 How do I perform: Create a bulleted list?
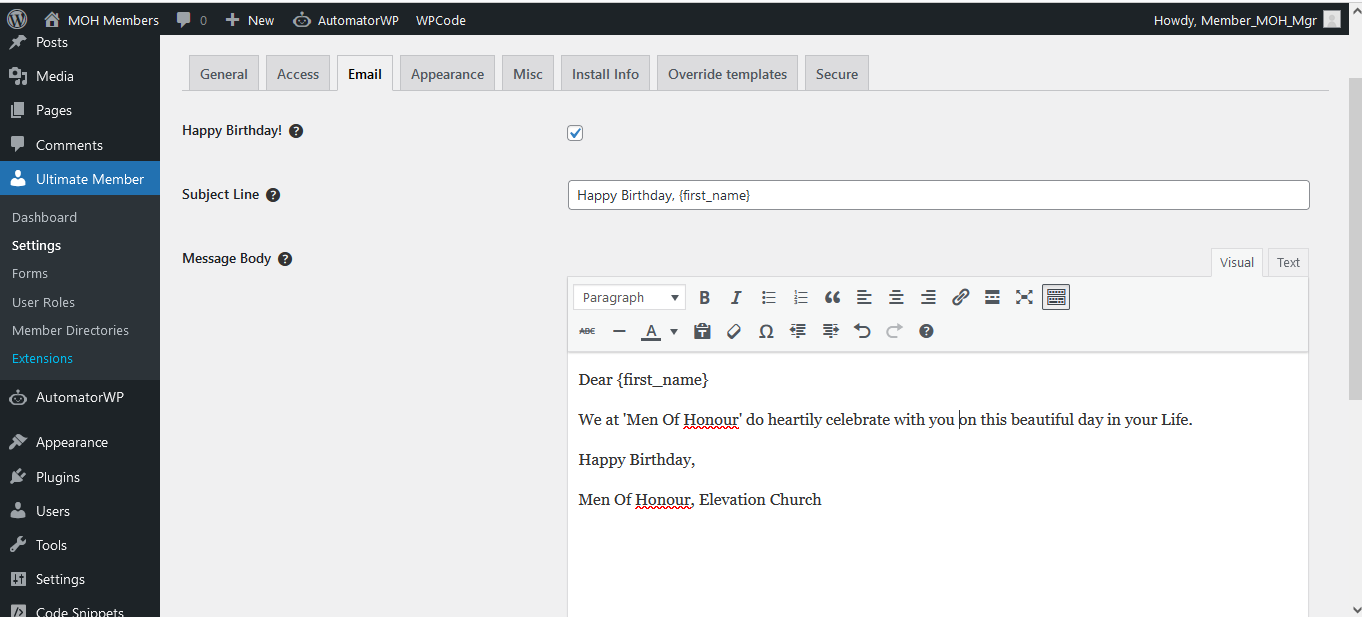768,297
